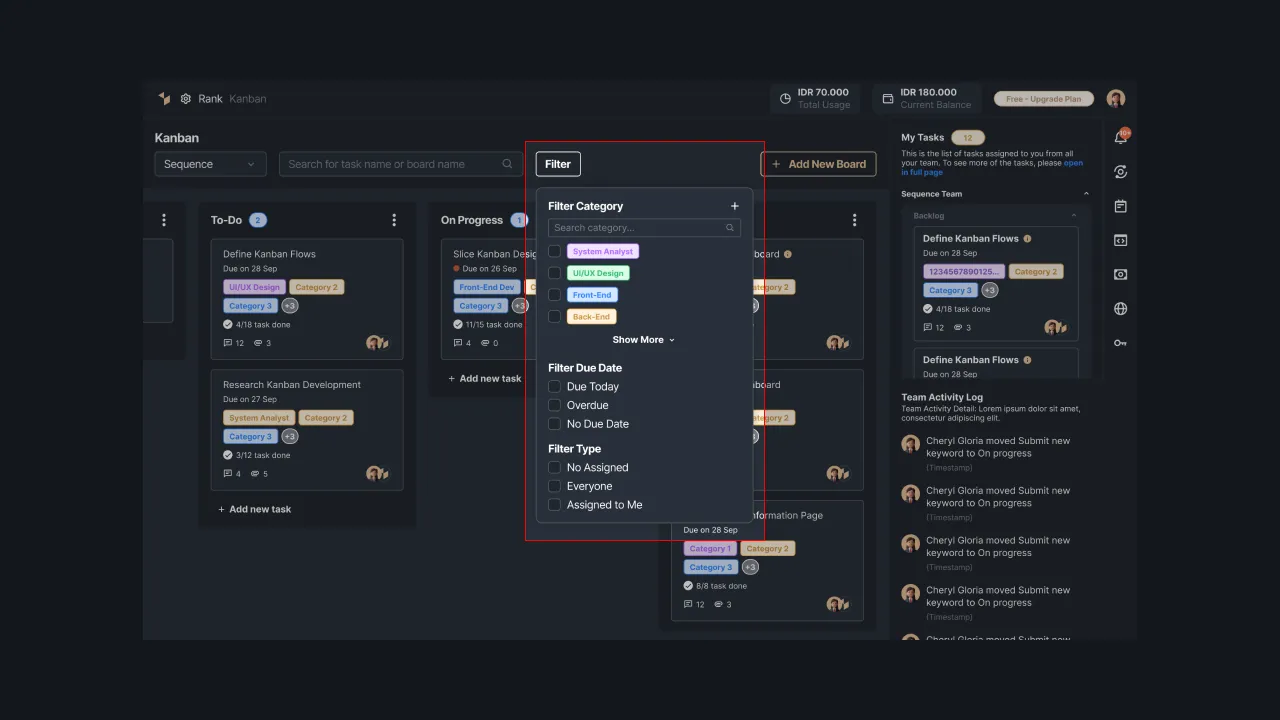The height and width of the screenshot is (720, 1280).
Task: Click attachments icon on Research Kanban Development card
Action: click(x=255, y=474)
